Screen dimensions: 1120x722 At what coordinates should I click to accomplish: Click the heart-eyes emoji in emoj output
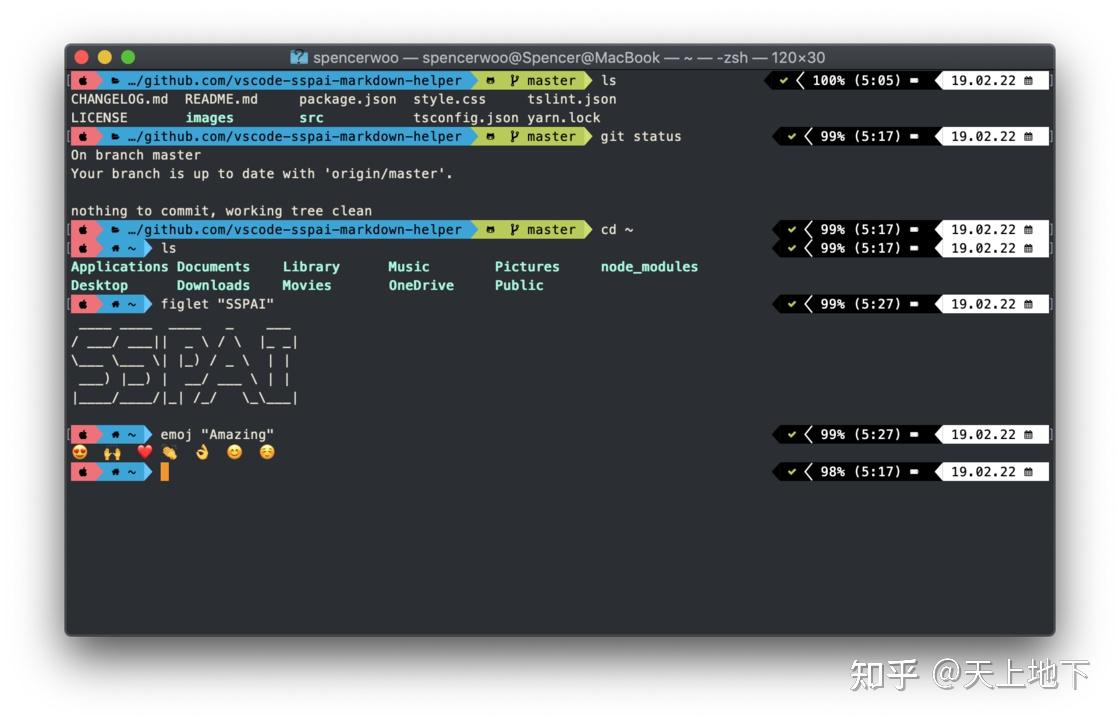pos(80,452)
